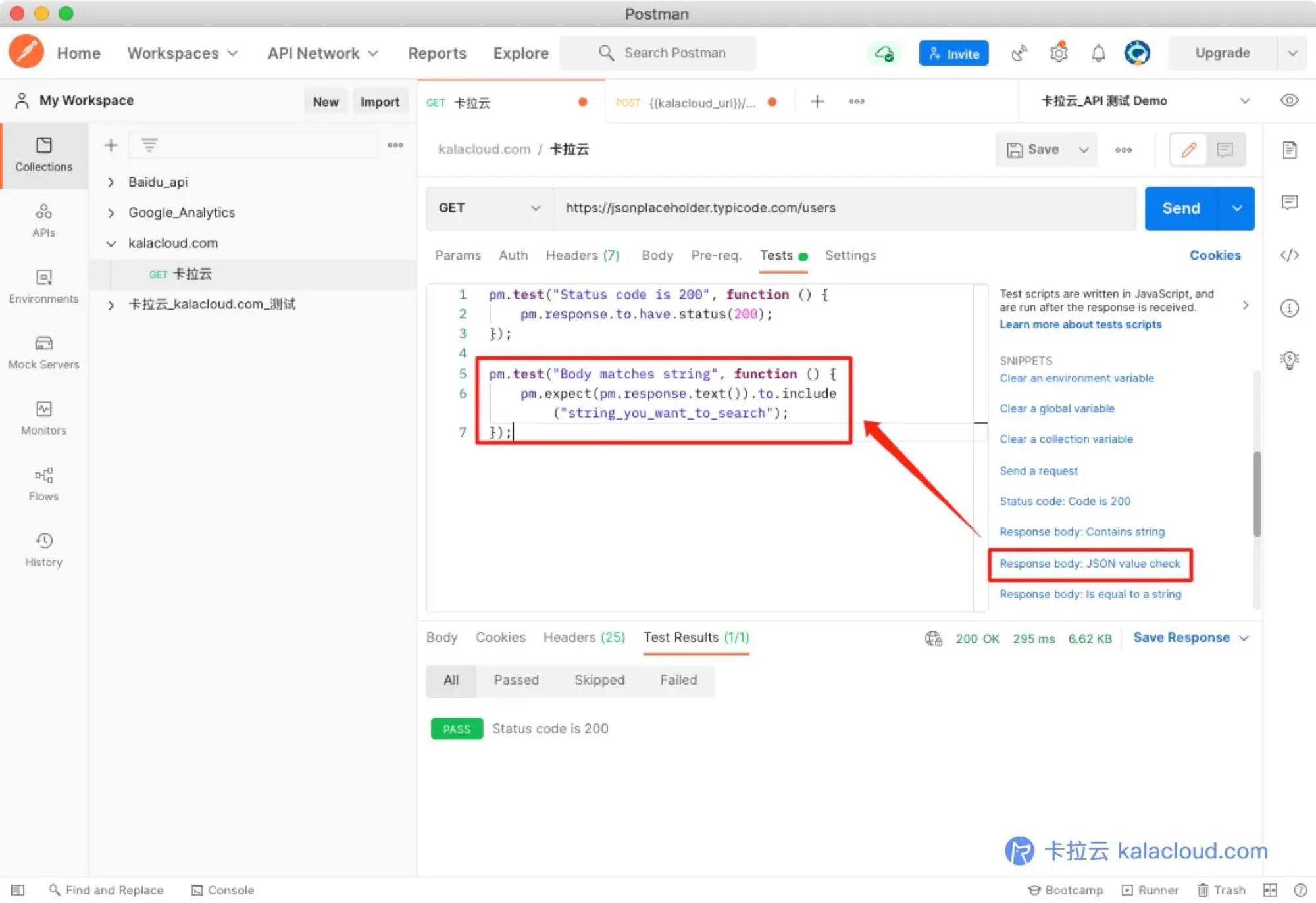Click the snippets list scrollbar
The height and width of the screenshot is (903, 1316).
coord(1257,494)
